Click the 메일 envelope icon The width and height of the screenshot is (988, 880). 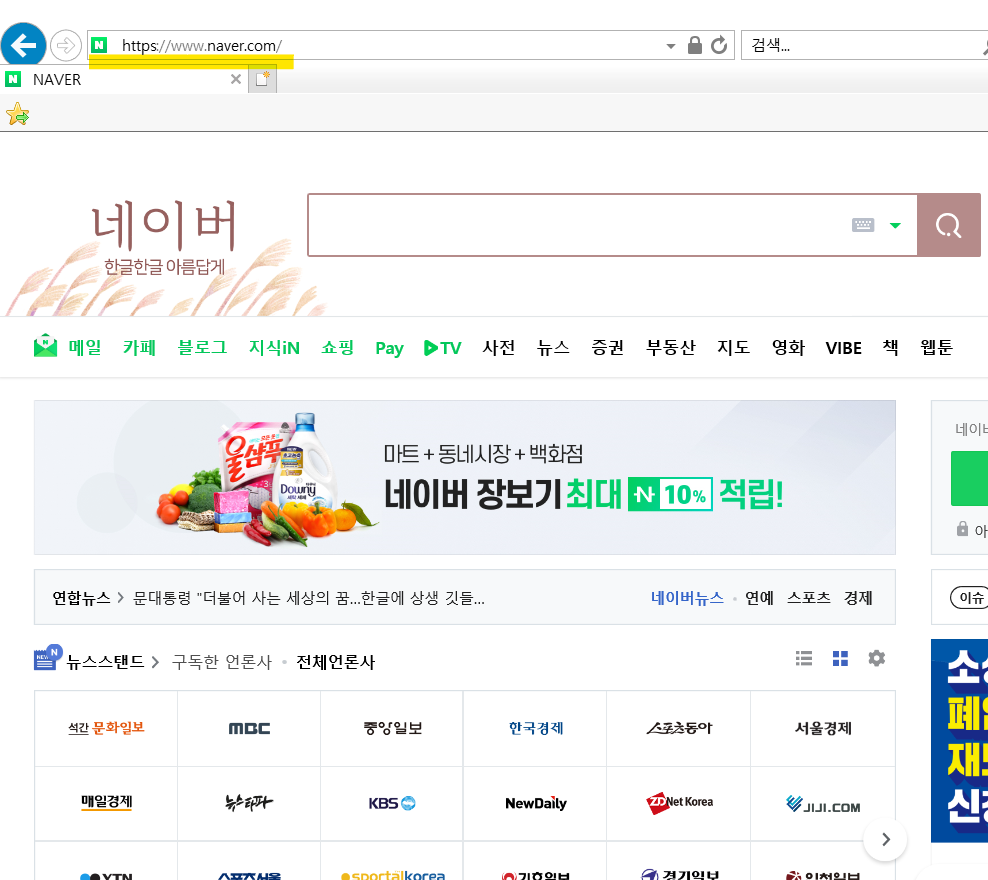[45, 345]
